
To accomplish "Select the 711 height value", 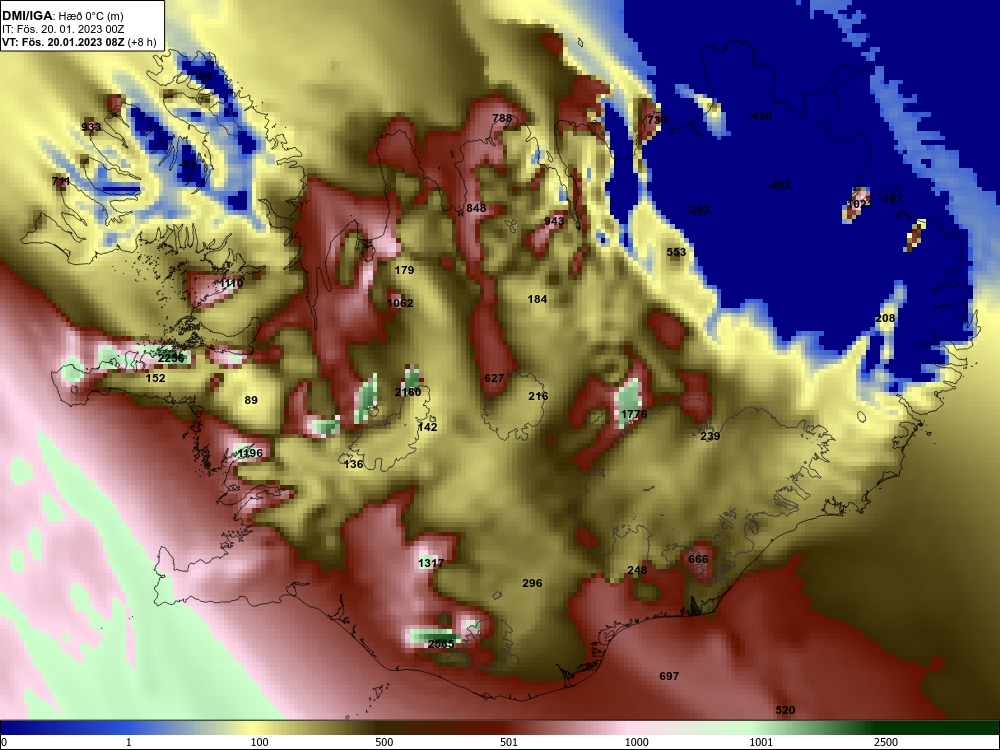I will pos(61,182).
